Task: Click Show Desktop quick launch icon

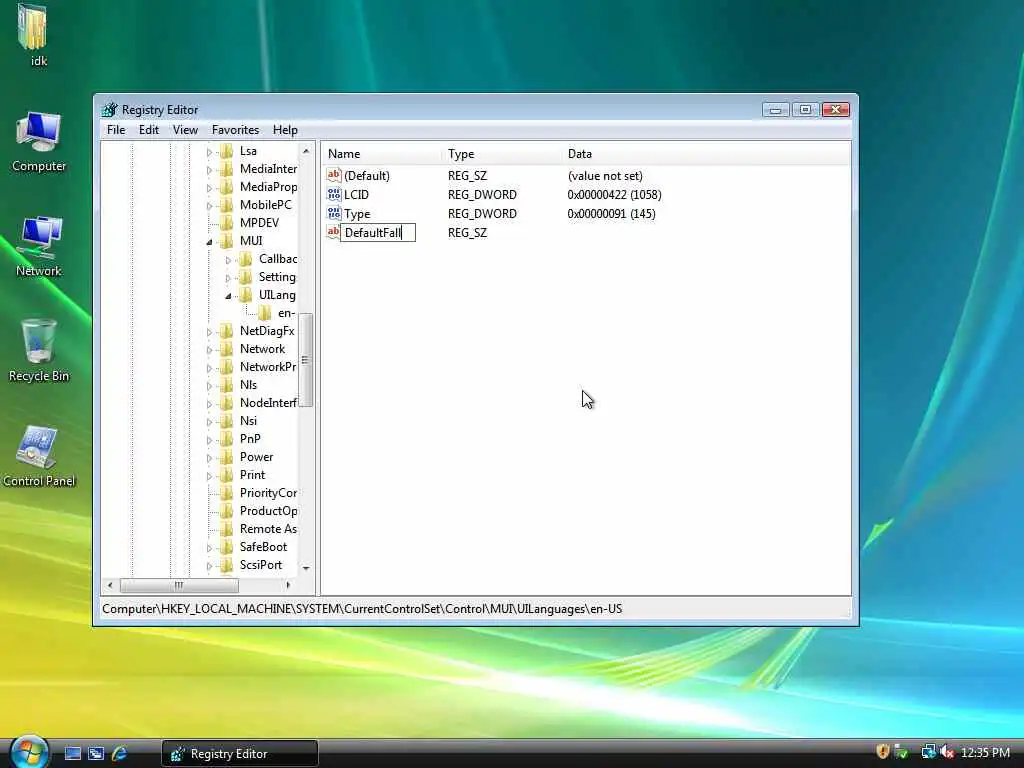Action: [72, 754]
